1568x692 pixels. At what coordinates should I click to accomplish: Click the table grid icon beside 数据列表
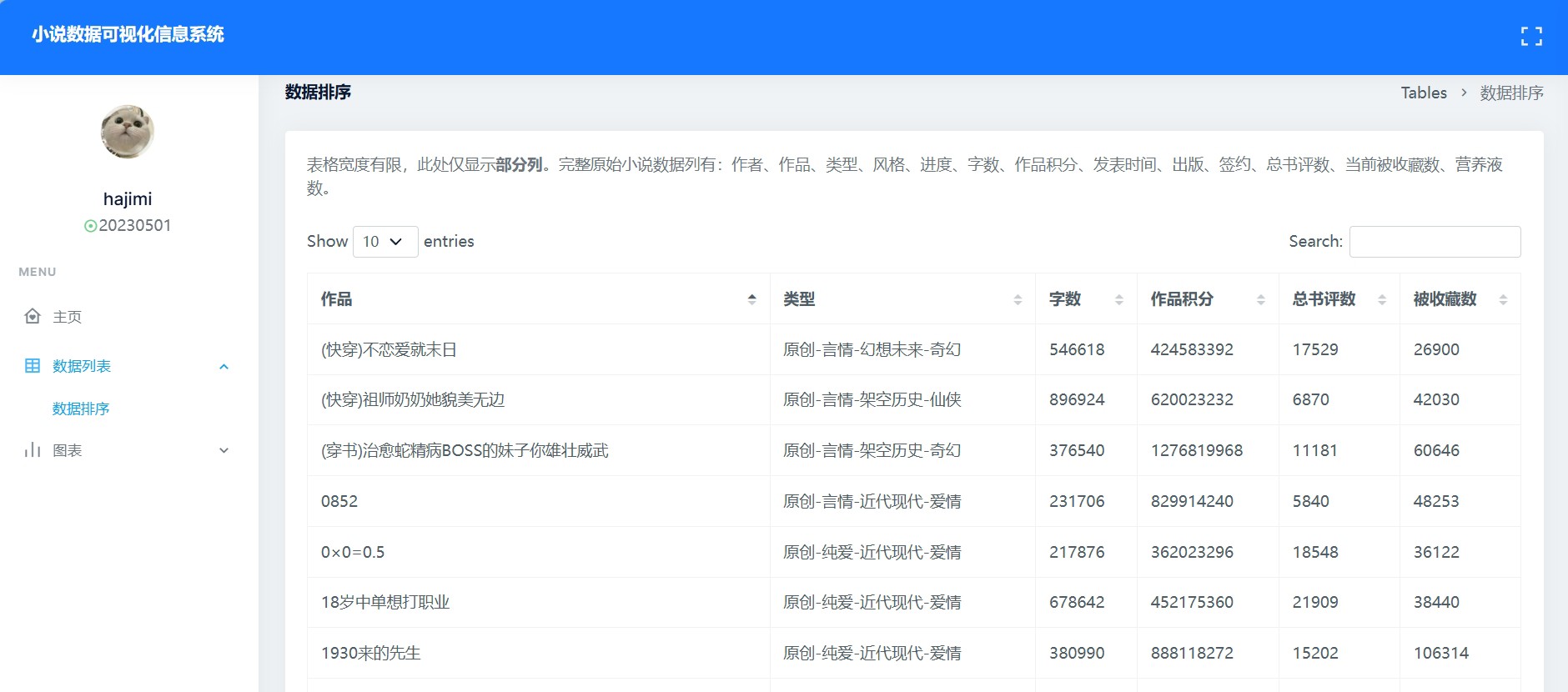coord(33,366)
